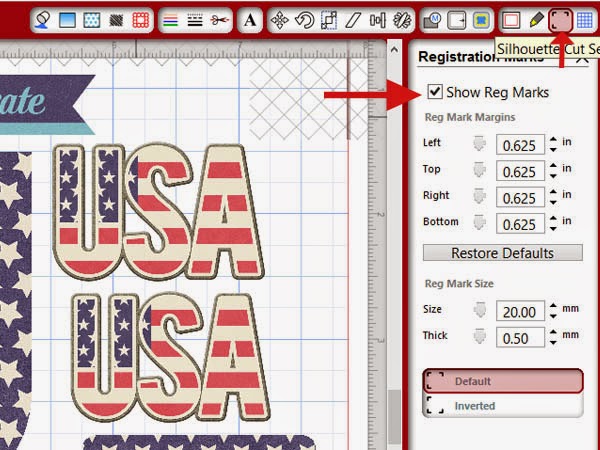
Task: Open the gradient fill icon in toolbar
Action: click(x=67, y=20)
